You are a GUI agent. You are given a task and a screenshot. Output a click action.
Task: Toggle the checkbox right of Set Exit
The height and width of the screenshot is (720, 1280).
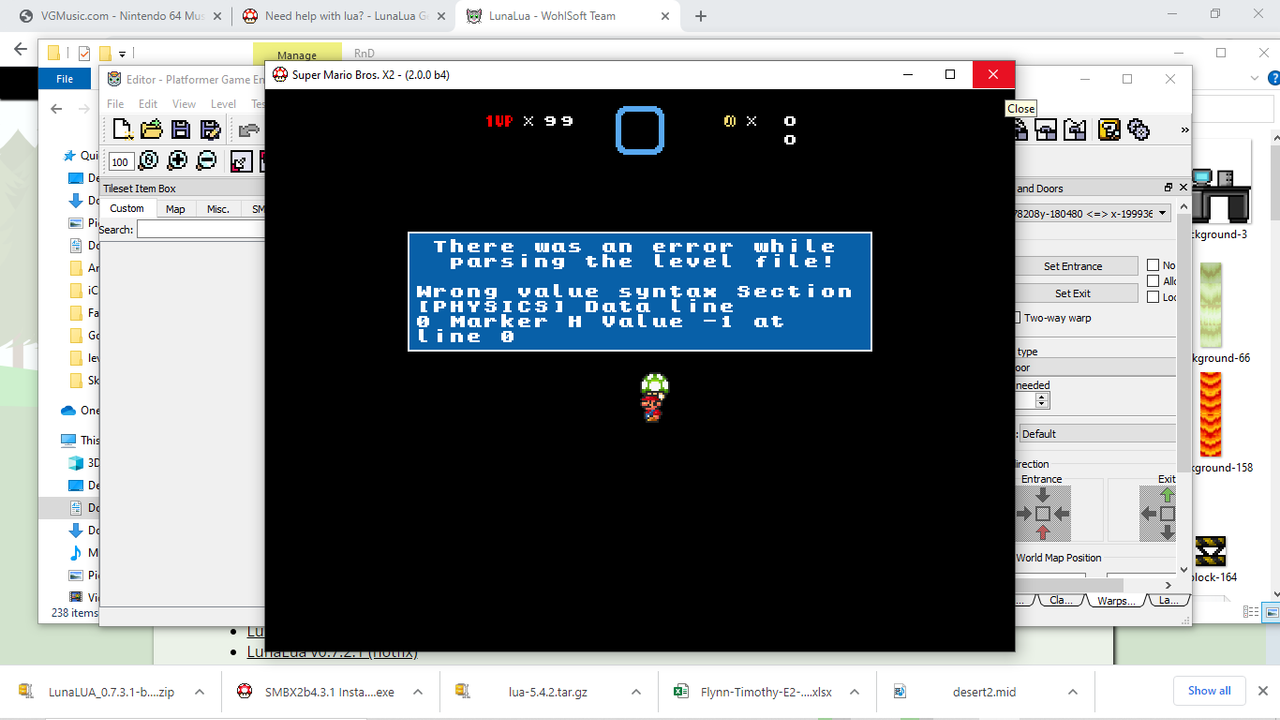pyautogui.click(x=1153, y=297)
